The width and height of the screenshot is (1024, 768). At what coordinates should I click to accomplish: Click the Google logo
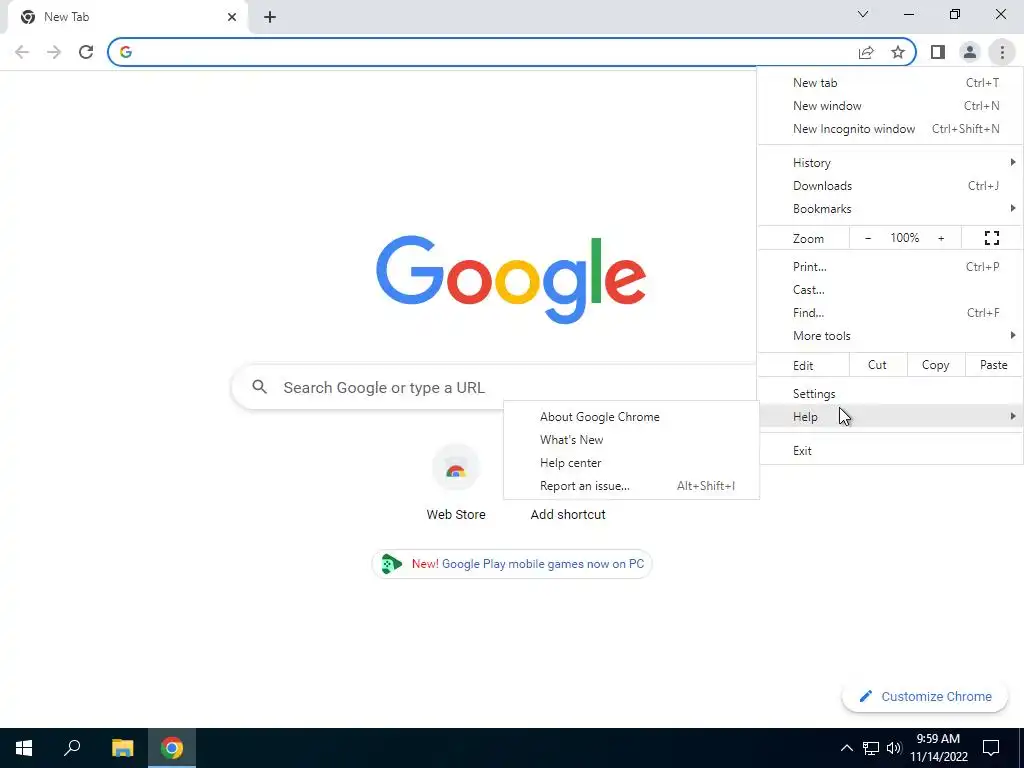[511, 279]
